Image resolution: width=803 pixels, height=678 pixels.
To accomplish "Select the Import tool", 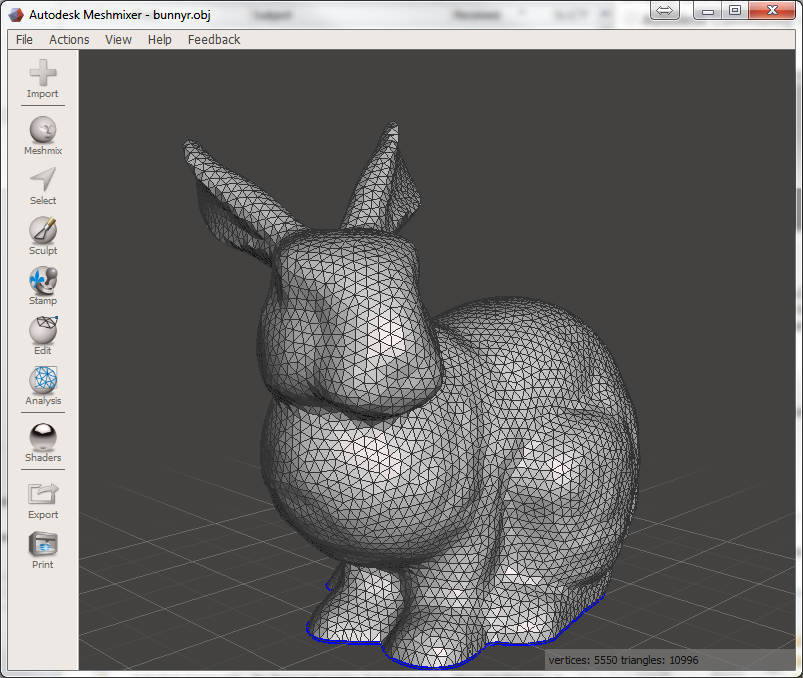I will [x=42, y=78].
